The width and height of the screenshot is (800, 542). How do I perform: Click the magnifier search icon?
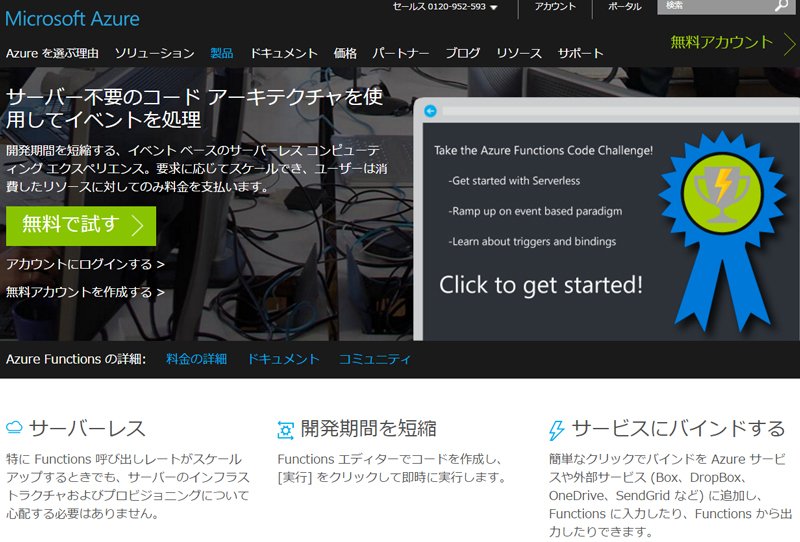point(781,6)
